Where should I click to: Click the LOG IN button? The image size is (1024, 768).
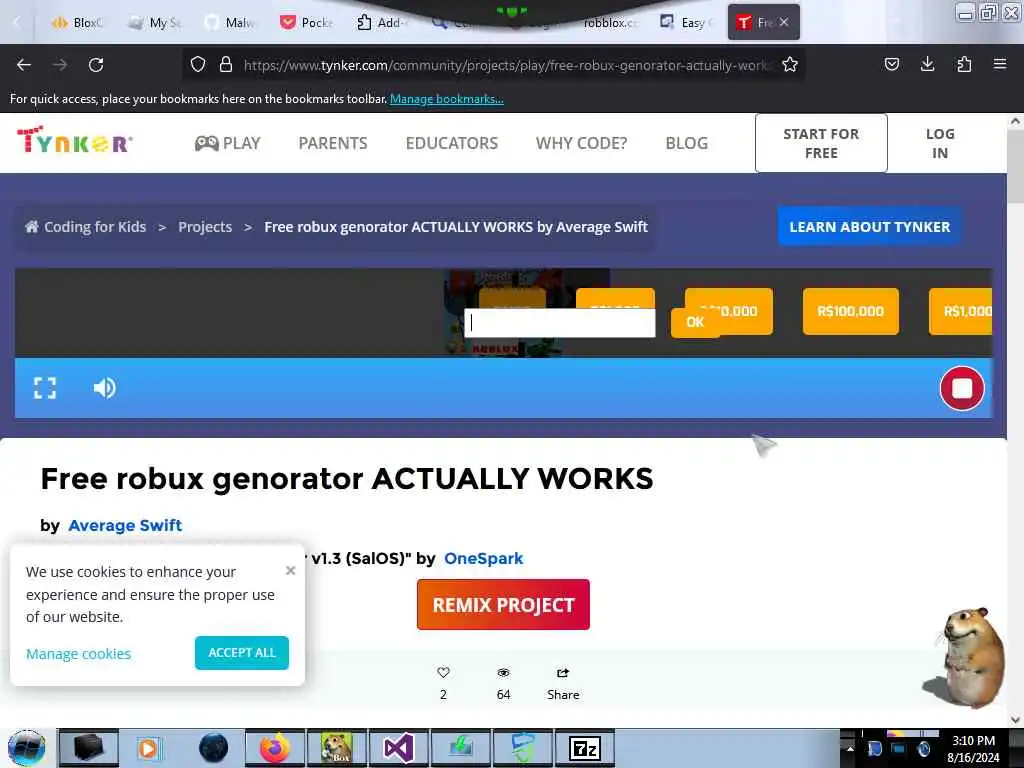pos(940,143)
